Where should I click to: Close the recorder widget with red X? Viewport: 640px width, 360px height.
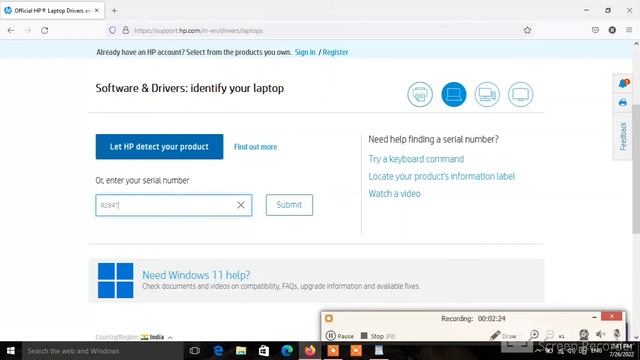click(611, 316)
